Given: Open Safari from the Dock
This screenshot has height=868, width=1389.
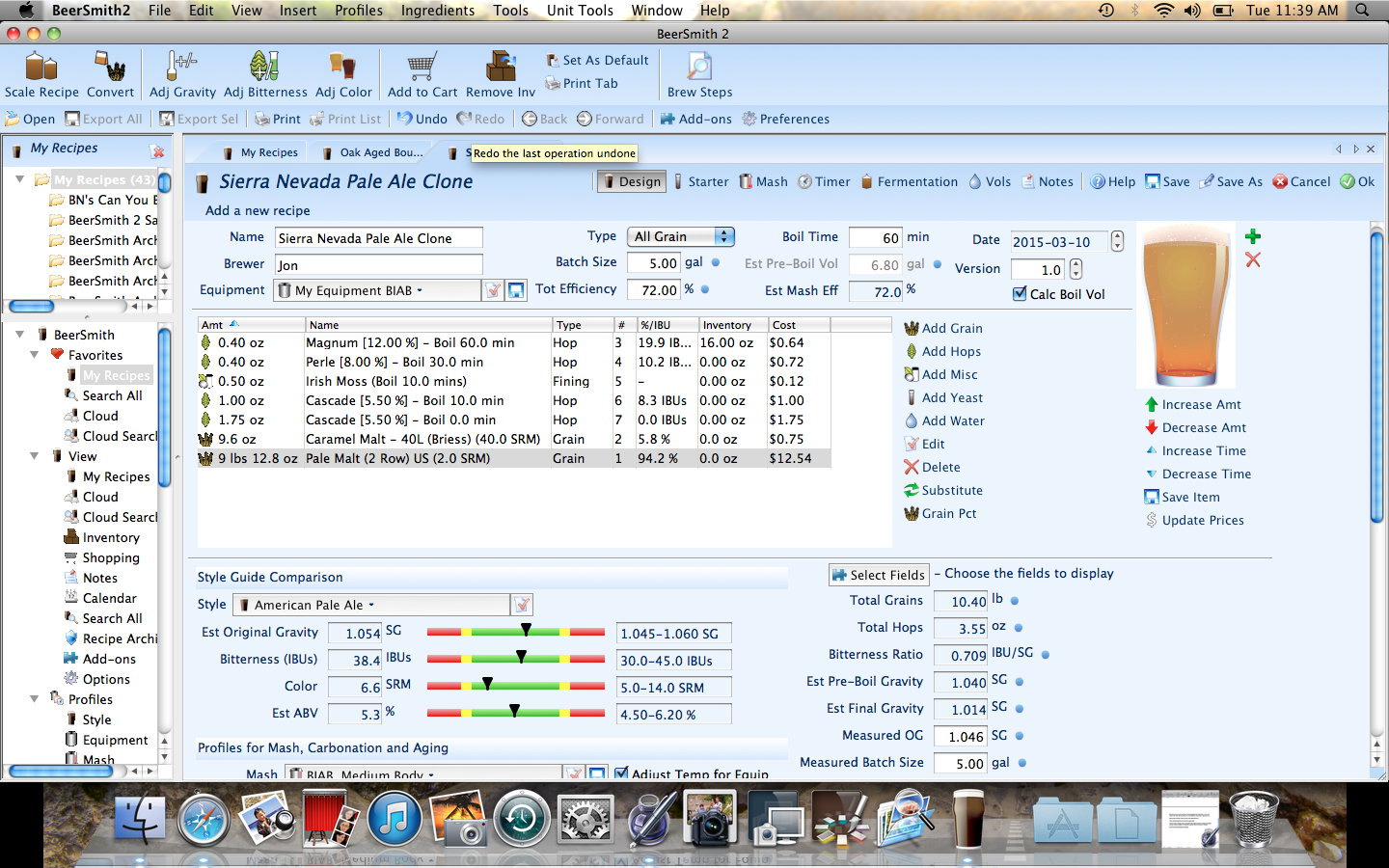Looking at the screenshot, I should (x=204, y=821).
